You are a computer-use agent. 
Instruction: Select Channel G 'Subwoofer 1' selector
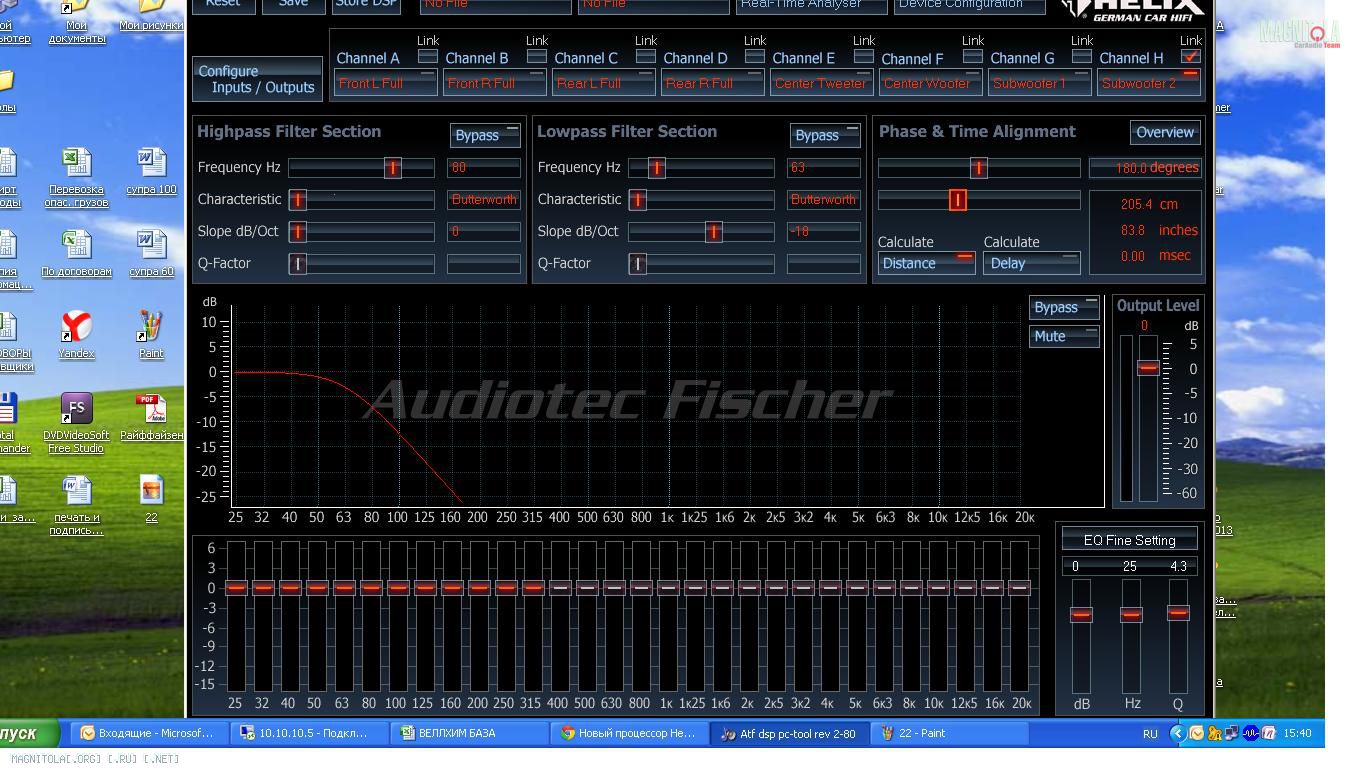pos(1040,83)
